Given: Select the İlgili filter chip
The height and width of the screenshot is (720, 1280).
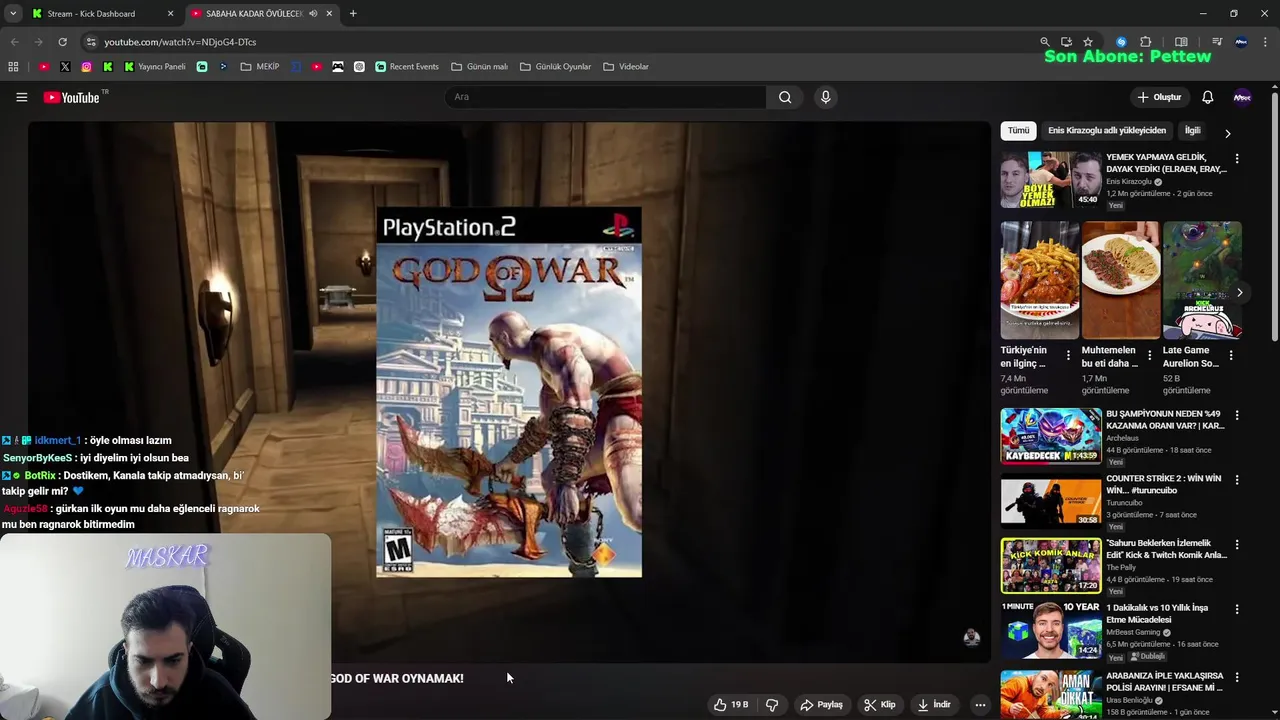Looking at the screenshot, I should tap(1192, 131).
